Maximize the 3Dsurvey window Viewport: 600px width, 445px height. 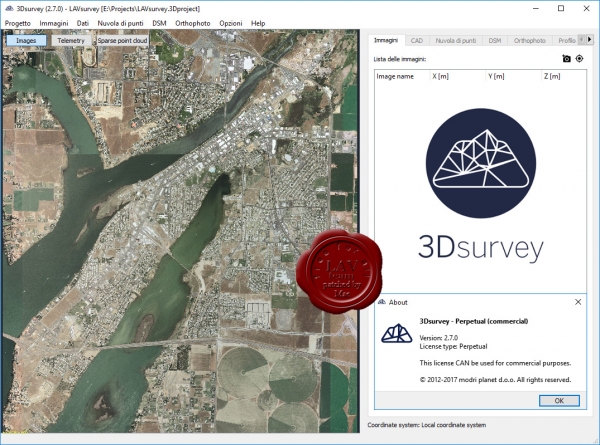tap(561, 8)
